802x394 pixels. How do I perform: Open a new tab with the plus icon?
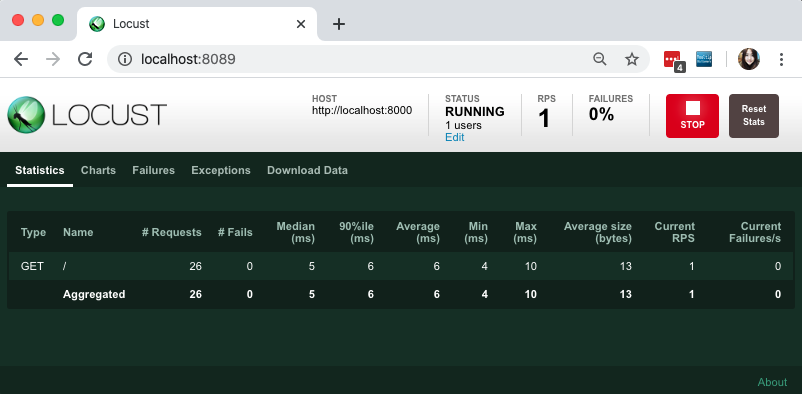[x=339, y=24]
